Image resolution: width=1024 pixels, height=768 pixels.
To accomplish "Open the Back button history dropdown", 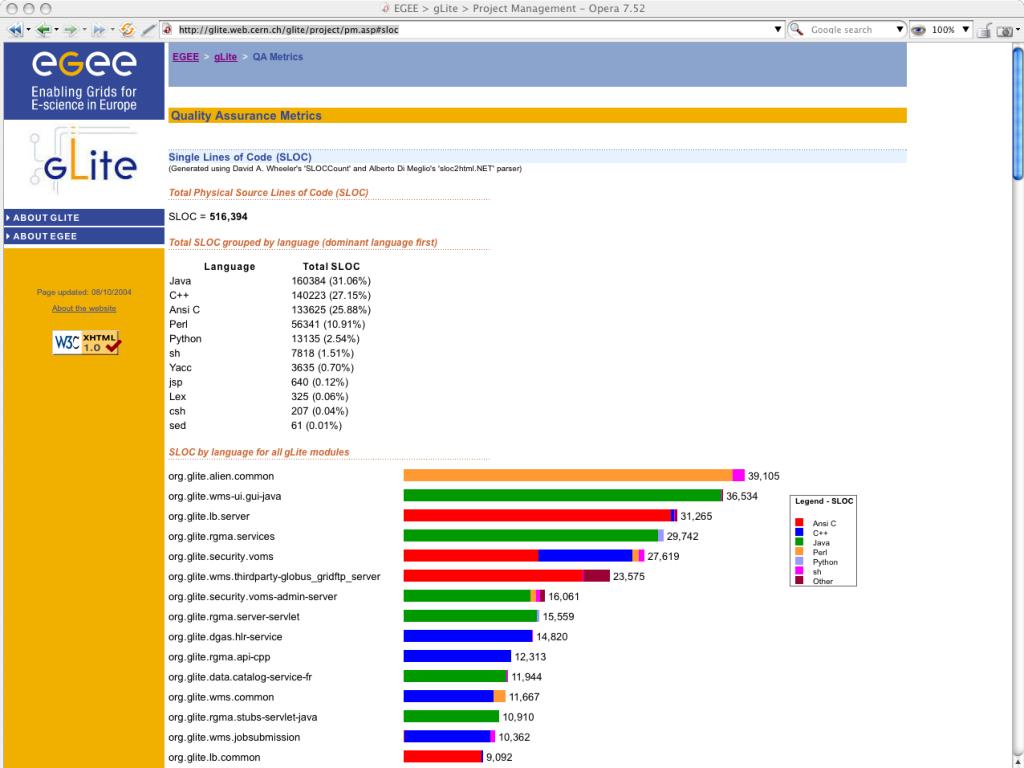I will coord(56,29).
